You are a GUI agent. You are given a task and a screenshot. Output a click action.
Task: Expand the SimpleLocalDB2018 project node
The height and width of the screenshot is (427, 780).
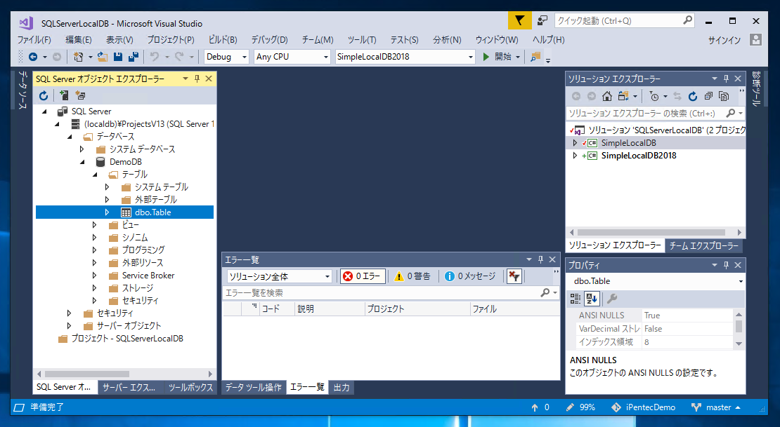(x=575, y=156)
